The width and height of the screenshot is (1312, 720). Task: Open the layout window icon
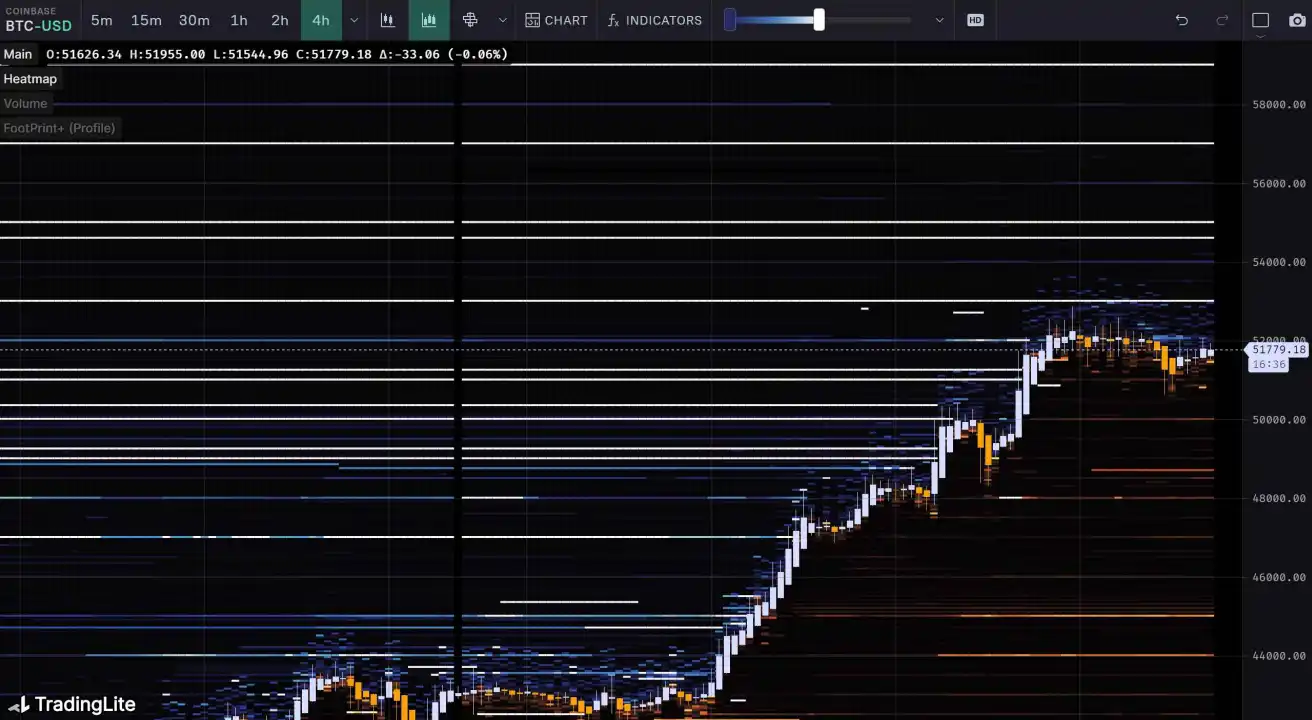(x=1260, y=20)
